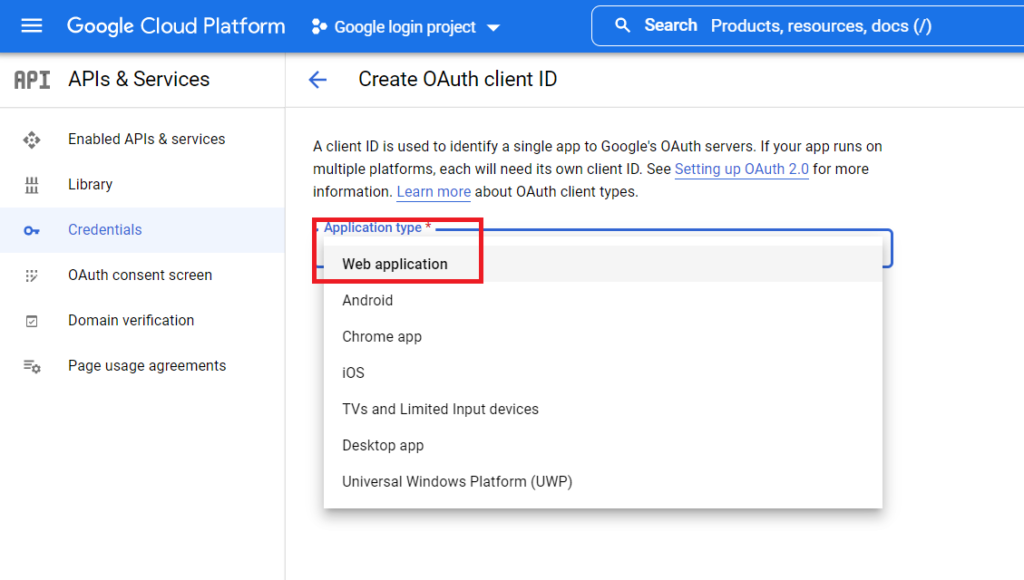
Task: Click the search magnifier icon
Action: 625,25
